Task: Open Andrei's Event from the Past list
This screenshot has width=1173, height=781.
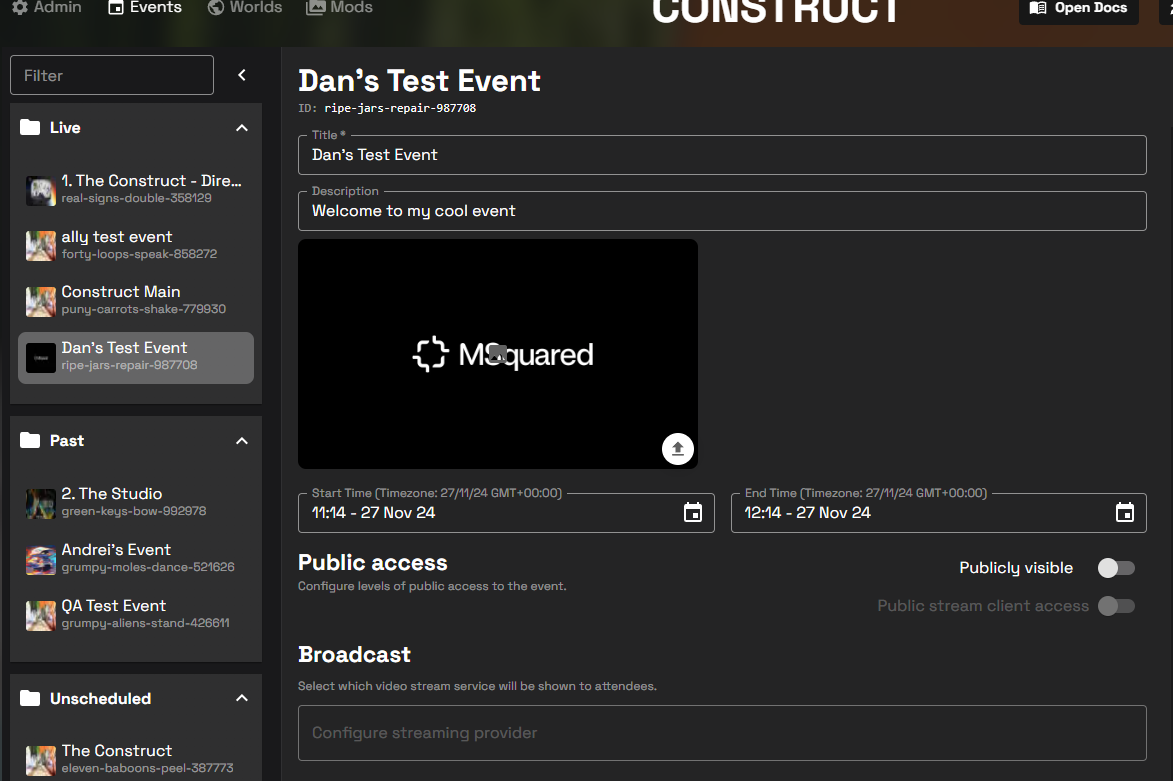Action: click(135, 558)
